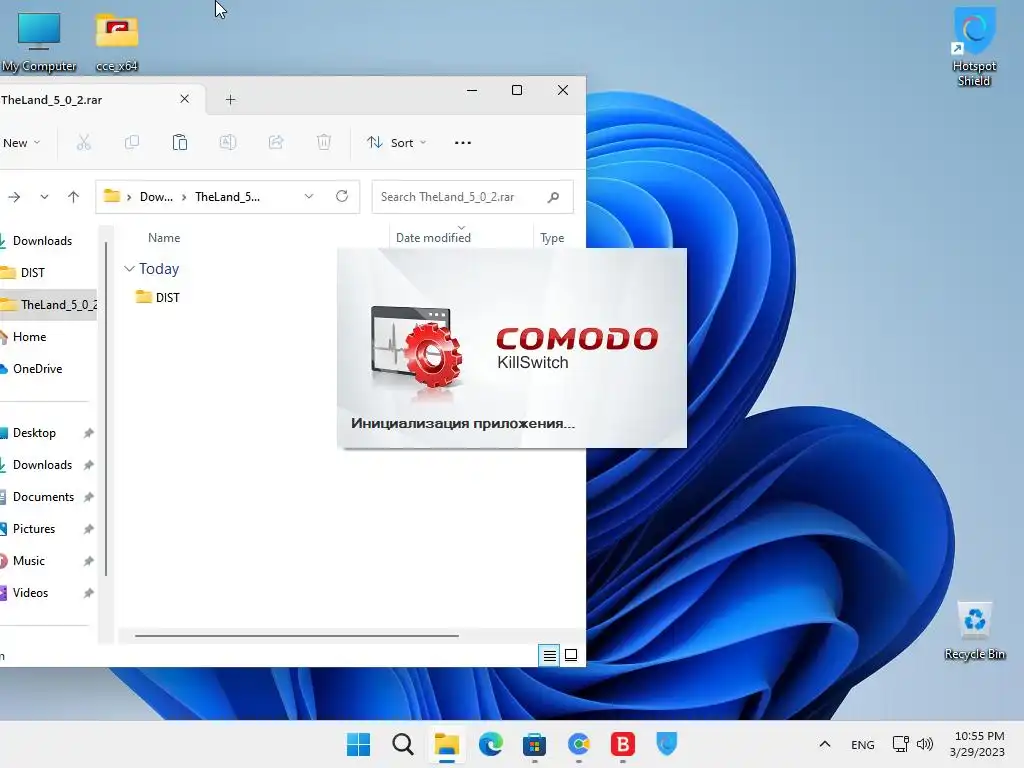Switch to details view layout
The height and width of the screenshot is (768, 1024).
click(550, 655)
